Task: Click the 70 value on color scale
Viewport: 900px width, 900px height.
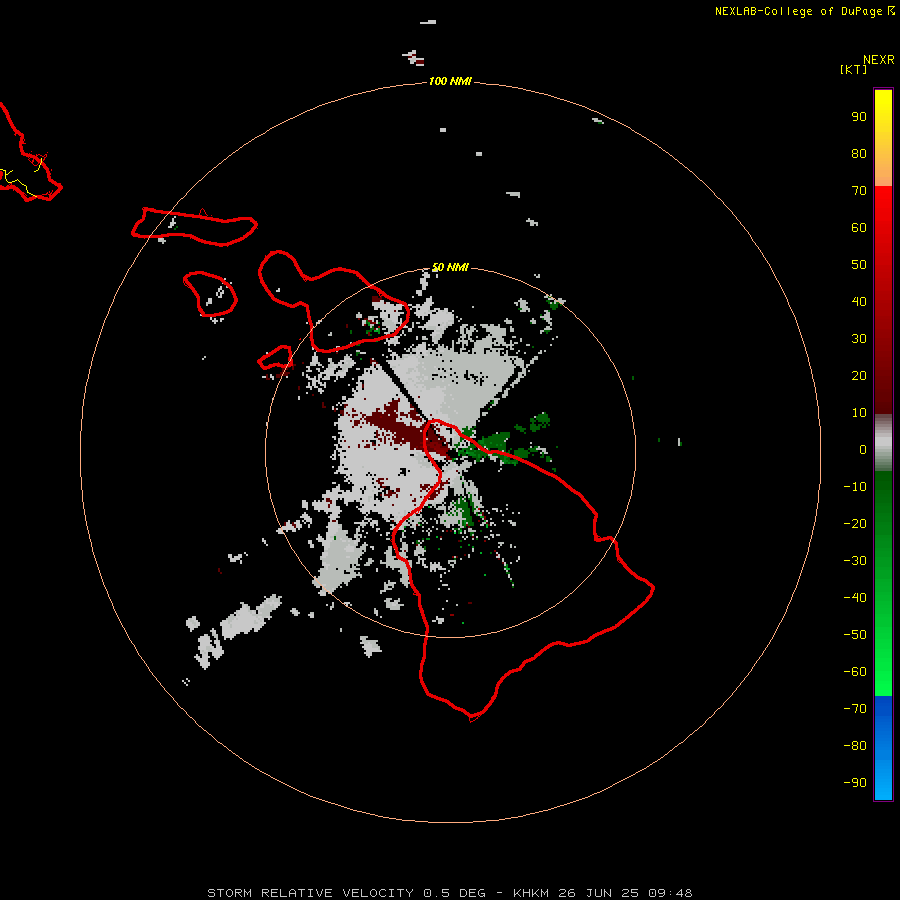Action: (x=859, y=191)
